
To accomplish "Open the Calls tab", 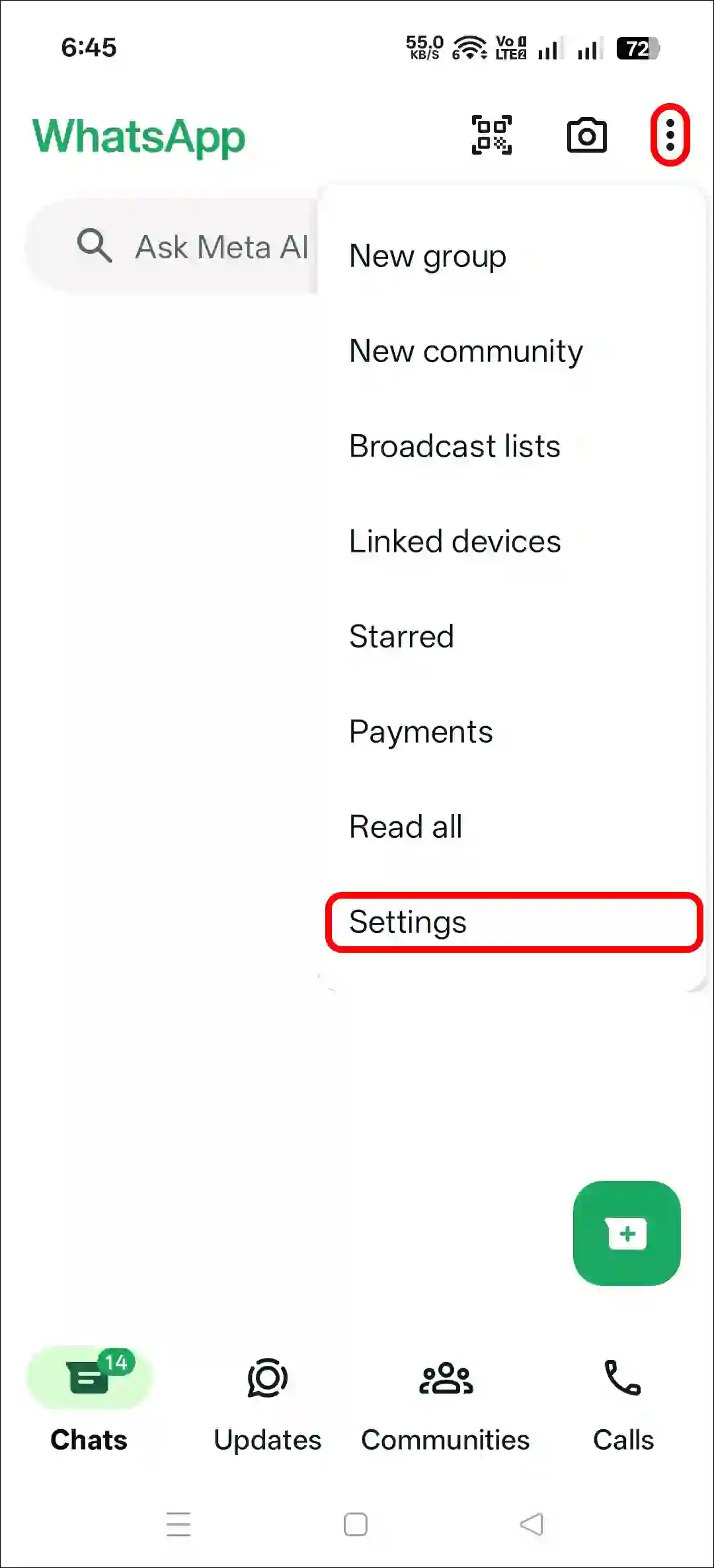I will click(623, 1400).
